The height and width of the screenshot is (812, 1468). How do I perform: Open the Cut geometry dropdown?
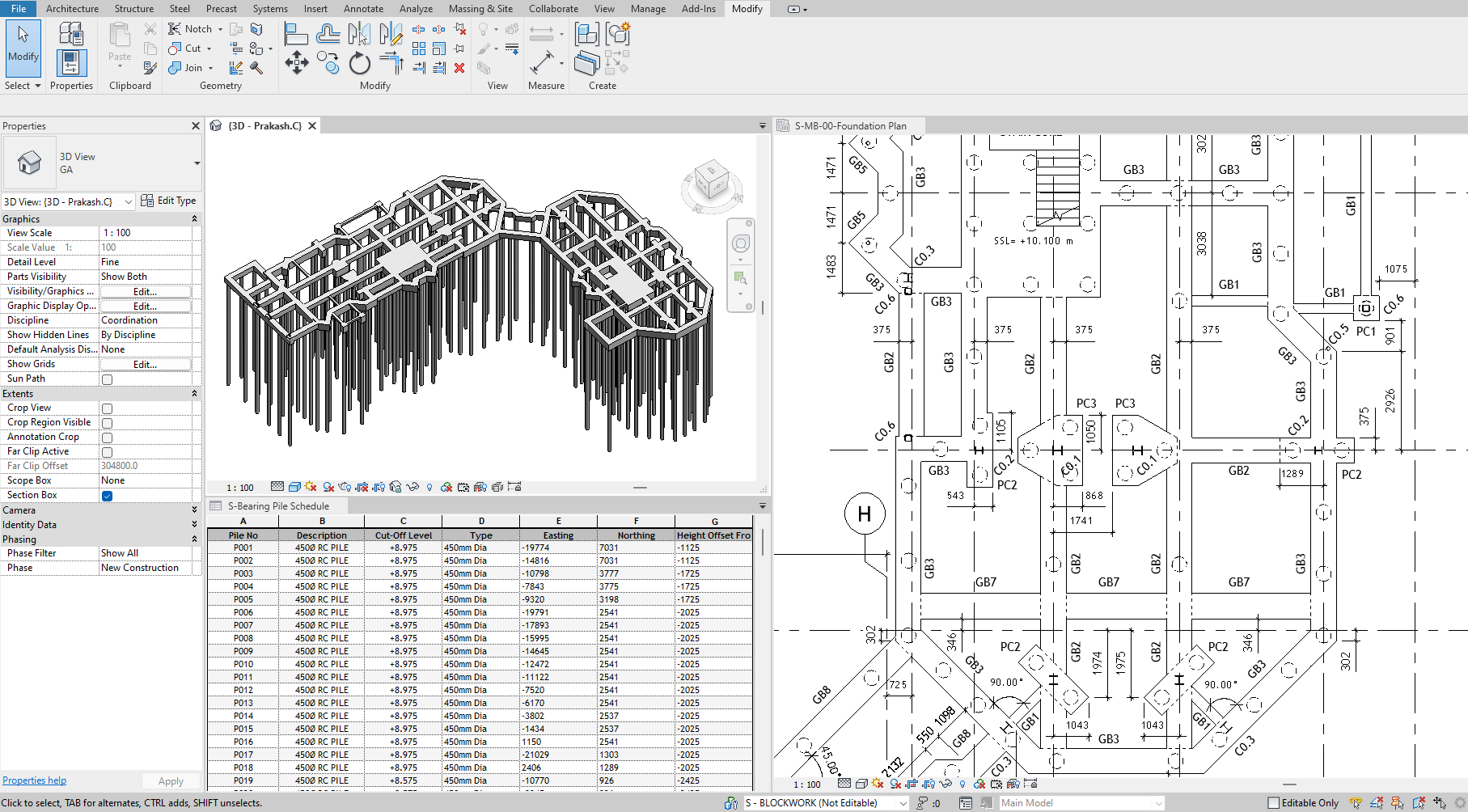[209, 49]
